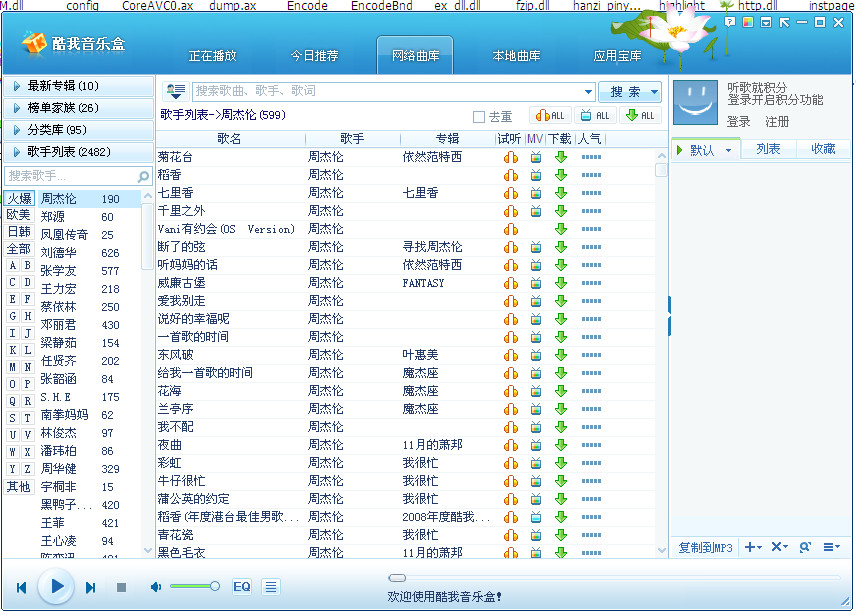The height and width of the screenshot is (611, 856).
Task: Click the smiley avatar image
Action: [x=695, y=103]
